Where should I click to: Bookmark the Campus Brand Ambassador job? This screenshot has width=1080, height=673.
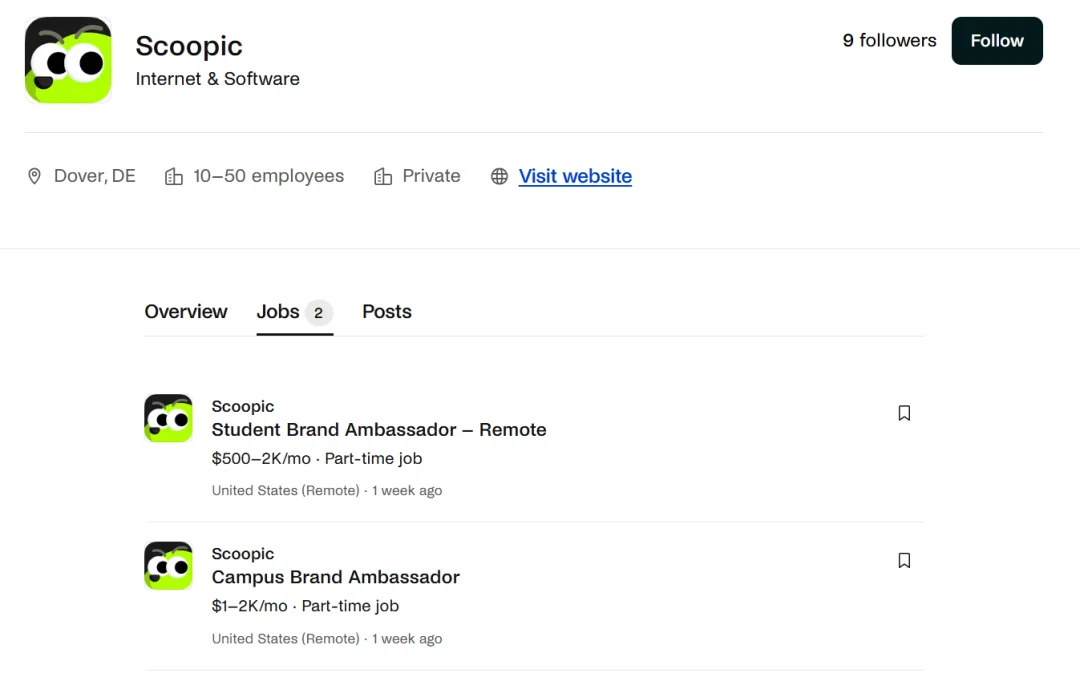[x=904, y=560]
